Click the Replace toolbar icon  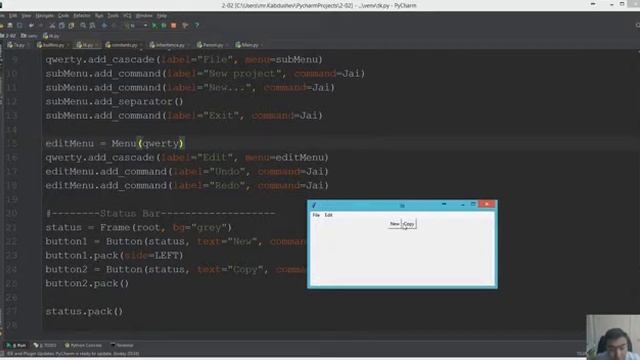[x=92, y=25]
